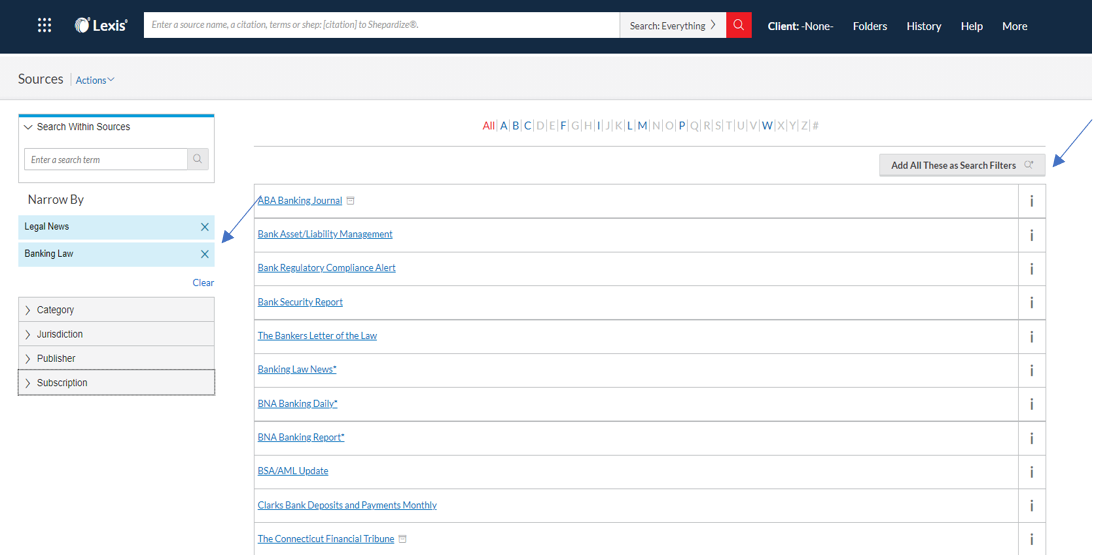This screenshot has height=555, width=1093.
Task: Click archive icon beside The Connecticut Financial Tribune
Action: [x=403, y=539]
